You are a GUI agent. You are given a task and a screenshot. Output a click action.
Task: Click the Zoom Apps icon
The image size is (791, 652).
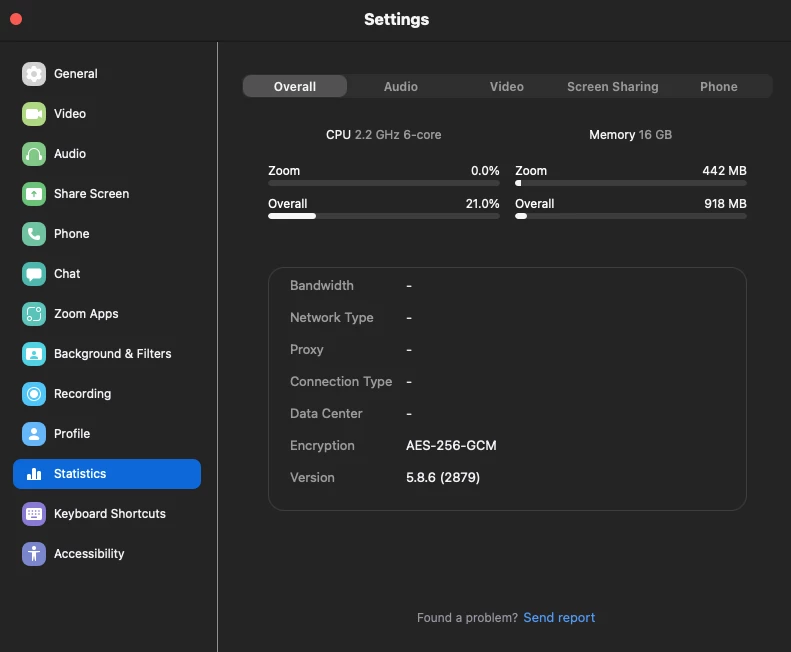(34, 314)
